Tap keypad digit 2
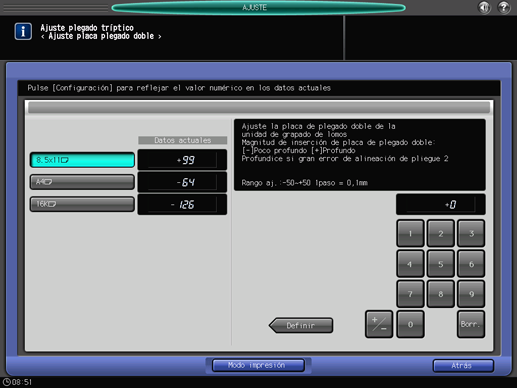 (441, 233)
